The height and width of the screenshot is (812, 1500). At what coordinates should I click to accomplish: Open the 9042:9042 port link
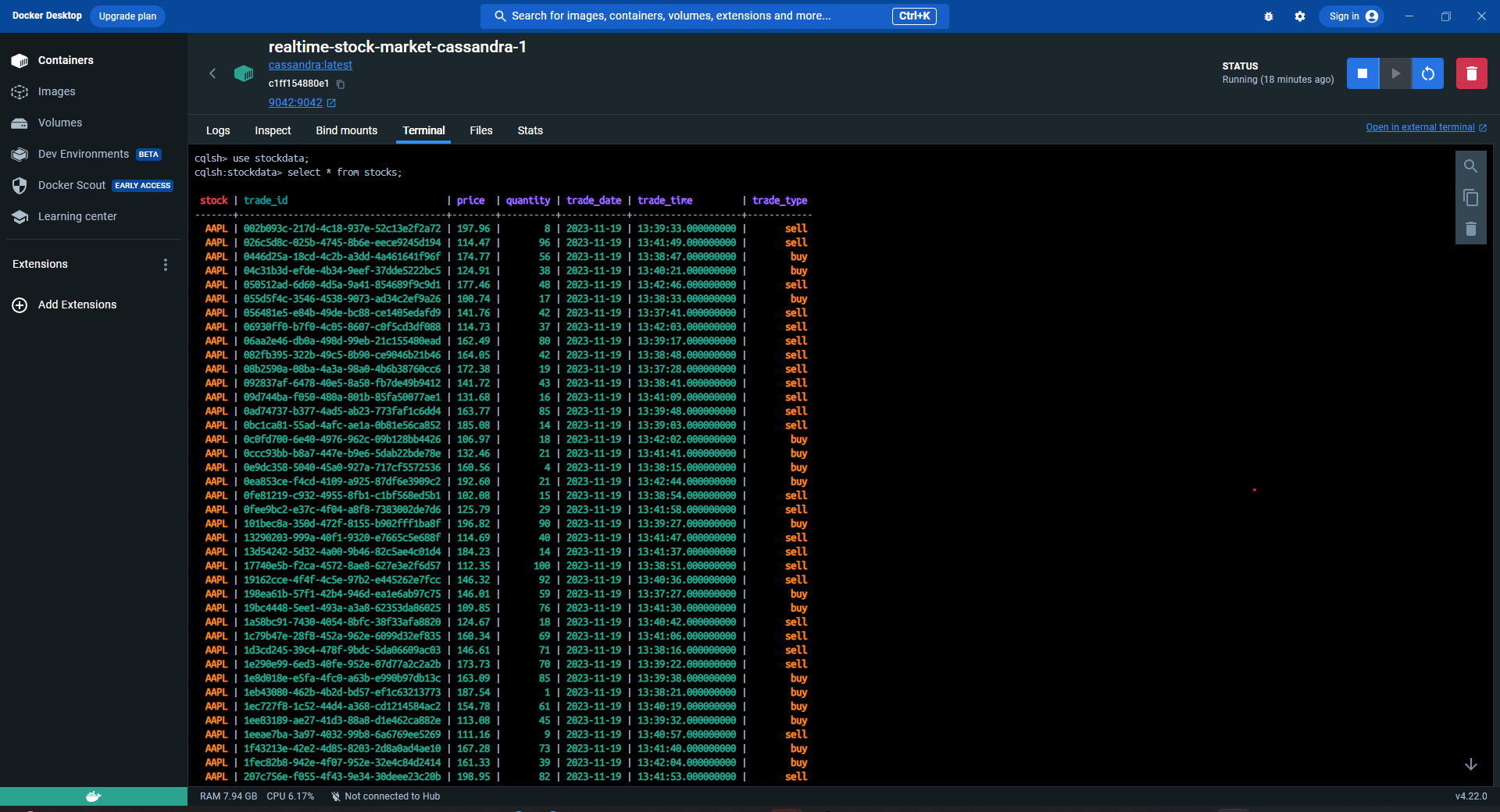(295, 102)
